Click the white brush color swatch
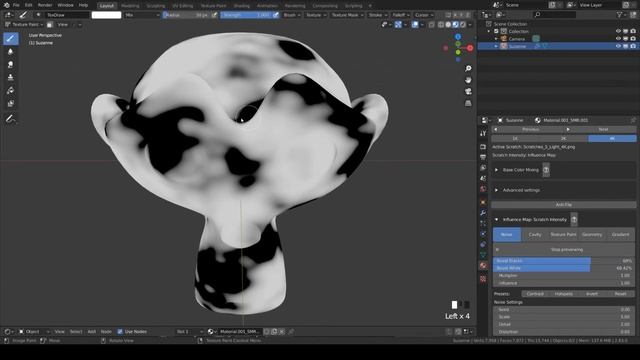The image size is (640, 360). [x=106, y=15]
